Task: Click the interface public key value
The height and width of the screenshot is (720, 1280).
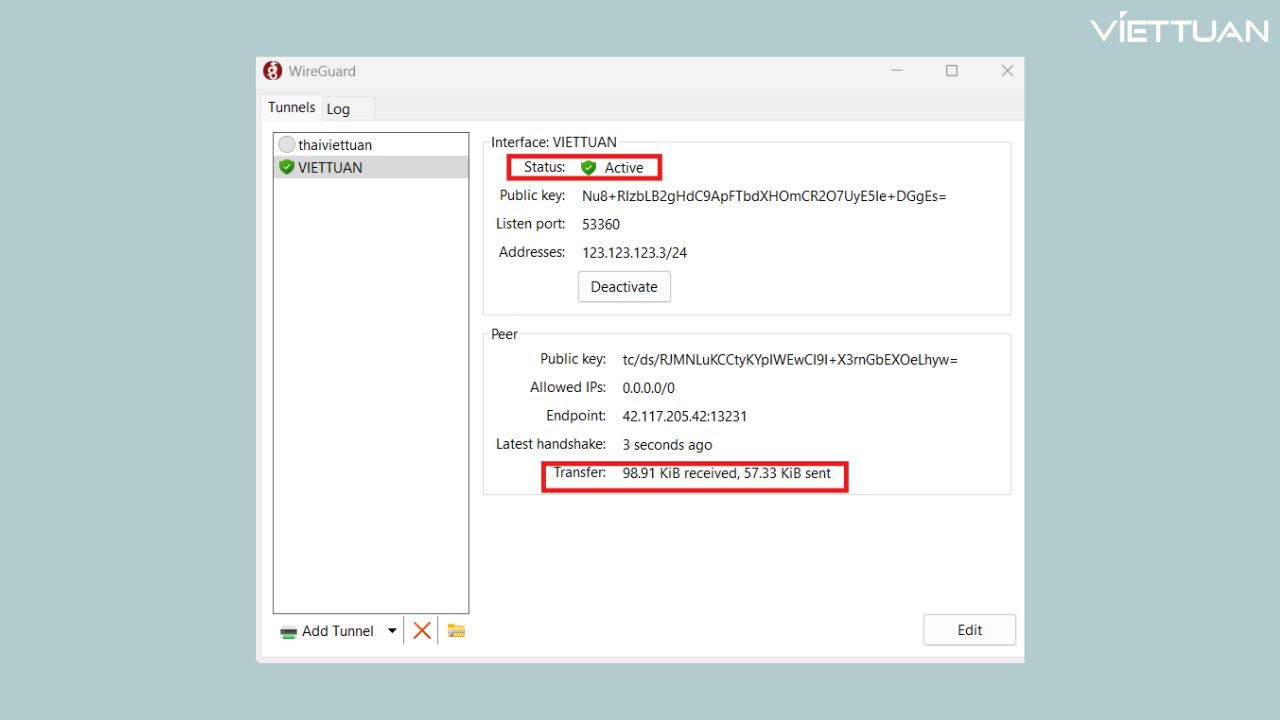Action: [x=764, y=196]
